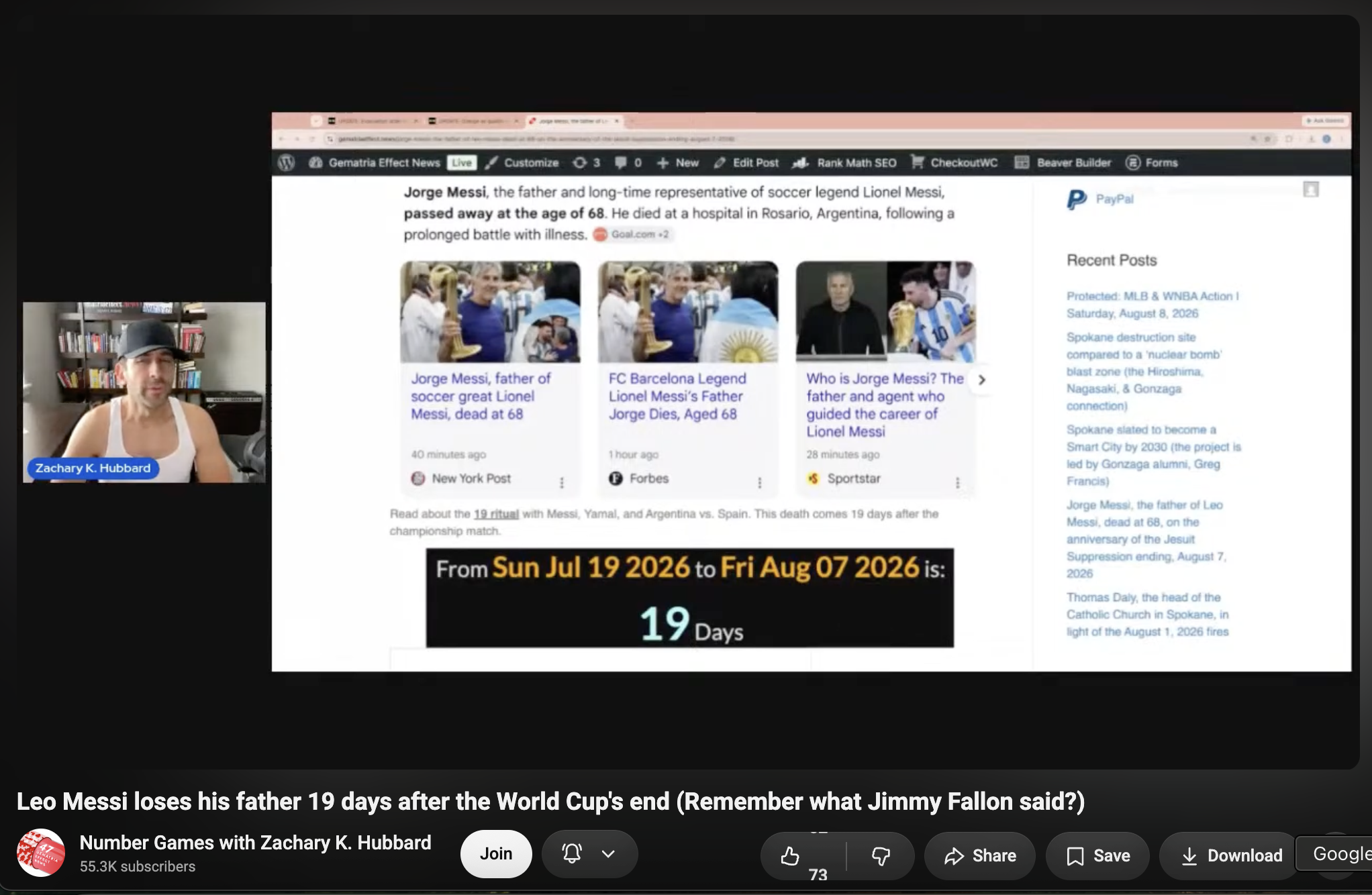Open Beaver Builder from admin bar
Screen dimensions: 1372x895
click(x=1063, y=162)
